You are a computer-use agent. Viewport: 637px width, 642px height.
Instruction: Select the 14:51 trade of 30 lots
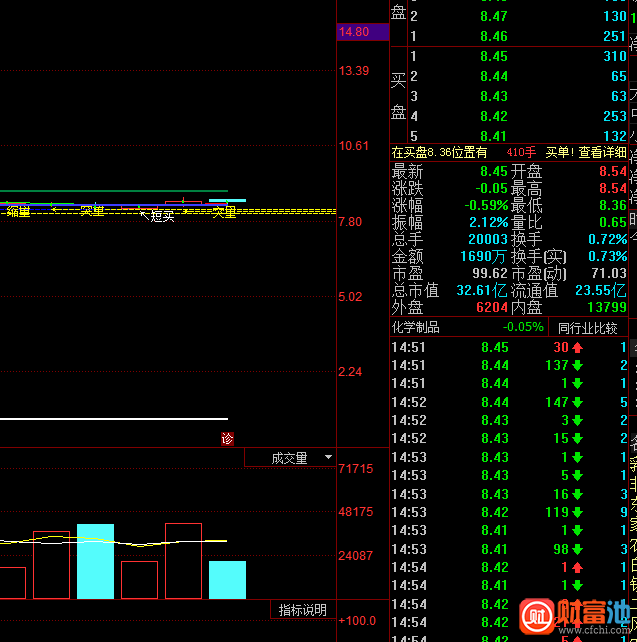coord(509,348)
